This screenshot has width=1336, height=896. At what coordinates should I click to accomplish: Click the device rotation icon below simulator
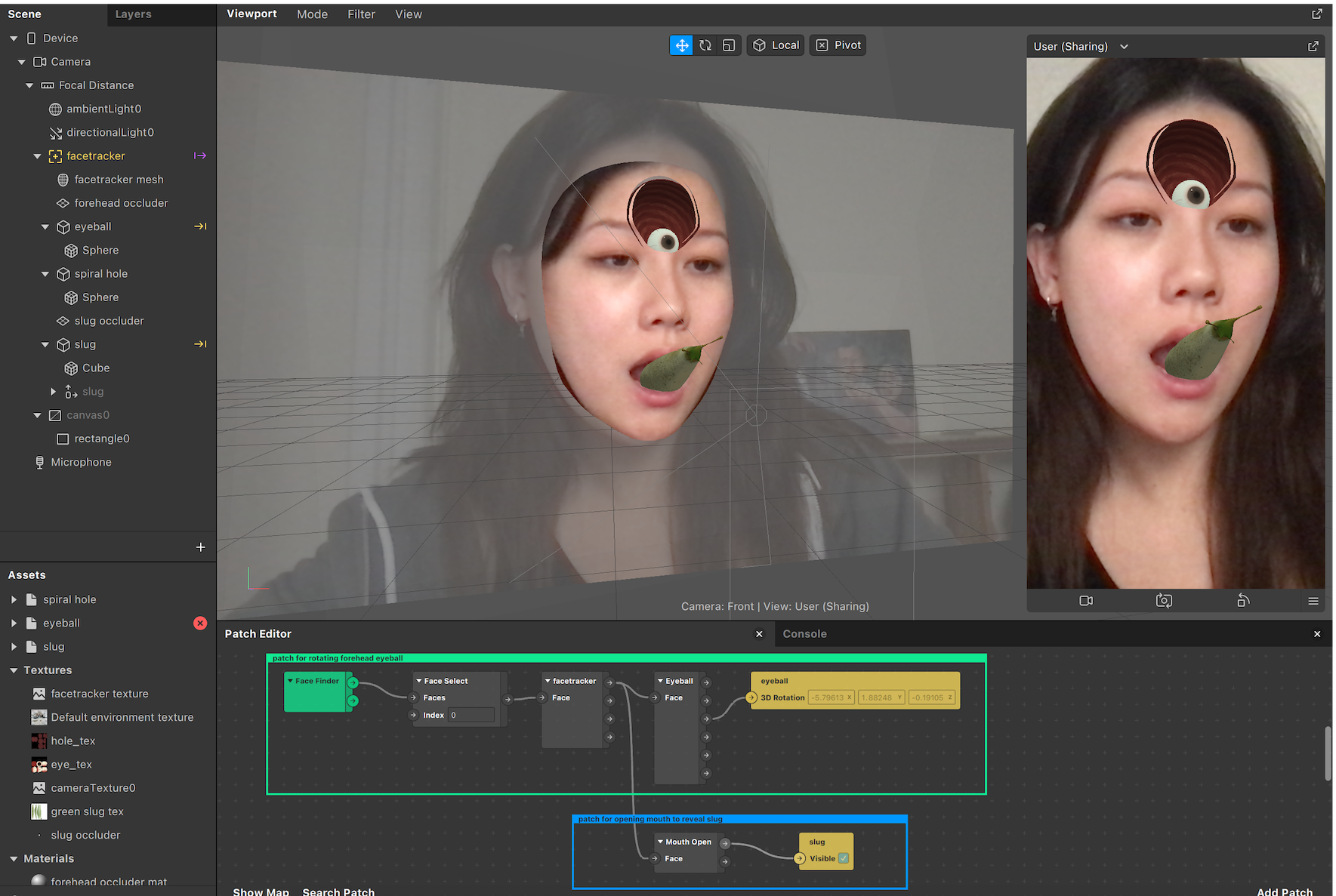pos(1243,600)
